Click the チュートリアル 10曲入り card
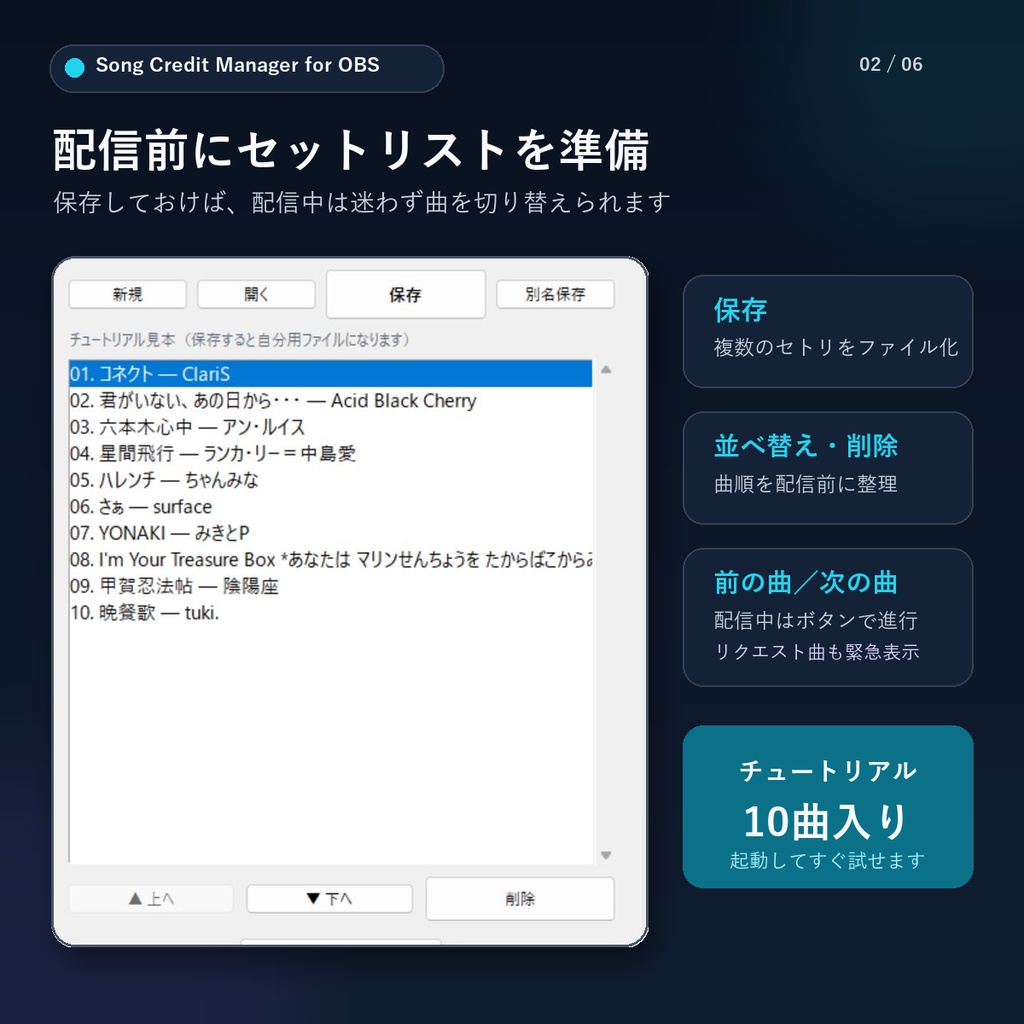 pos(827,807)
